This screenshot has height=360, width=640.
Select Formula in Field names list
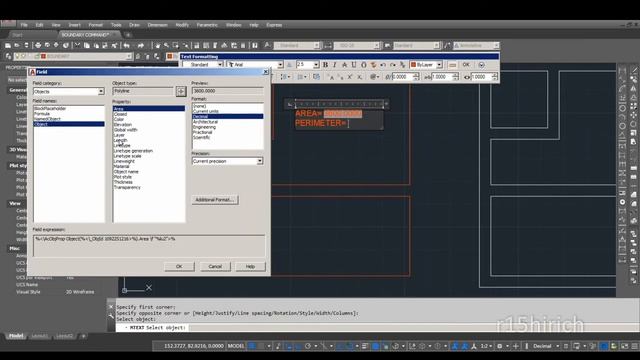coord(42,113)
